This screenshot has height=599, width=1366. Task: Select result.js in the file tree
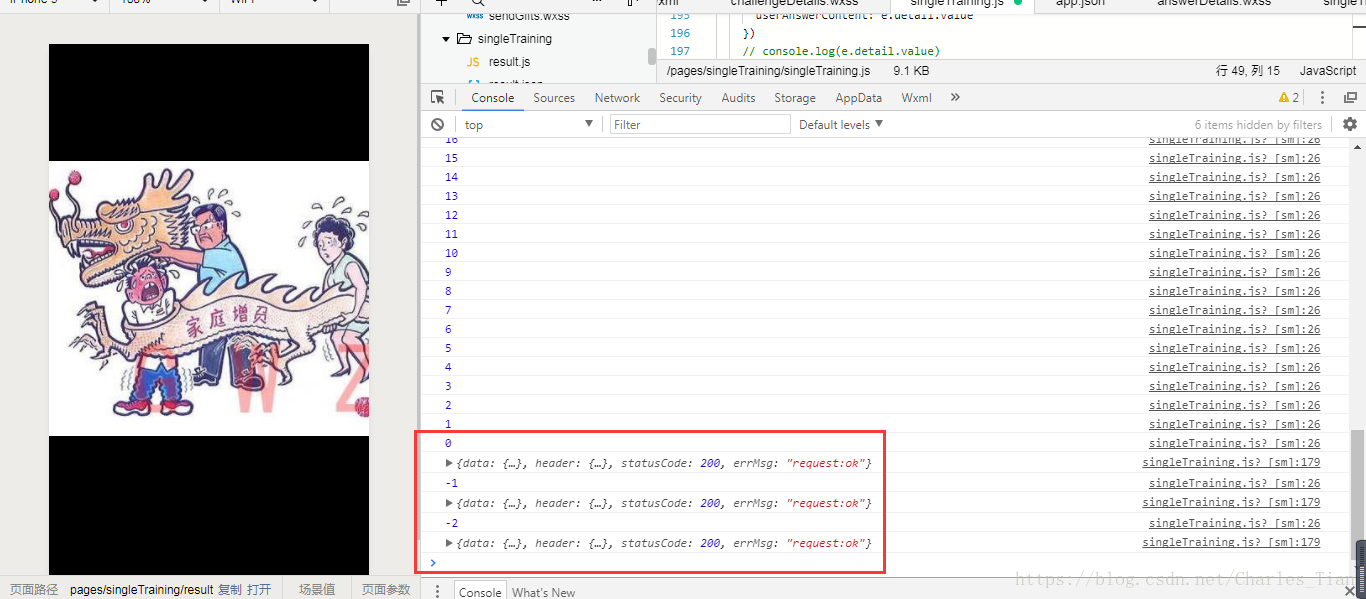(x=509, y=62)
